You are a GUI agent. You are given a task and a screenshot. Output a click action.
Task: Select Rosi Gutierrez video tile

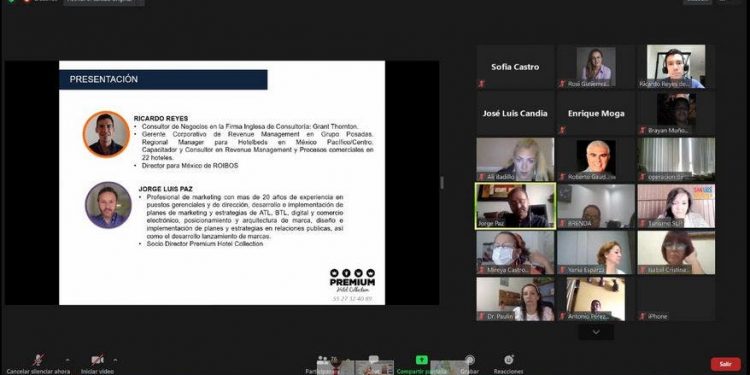596,67
